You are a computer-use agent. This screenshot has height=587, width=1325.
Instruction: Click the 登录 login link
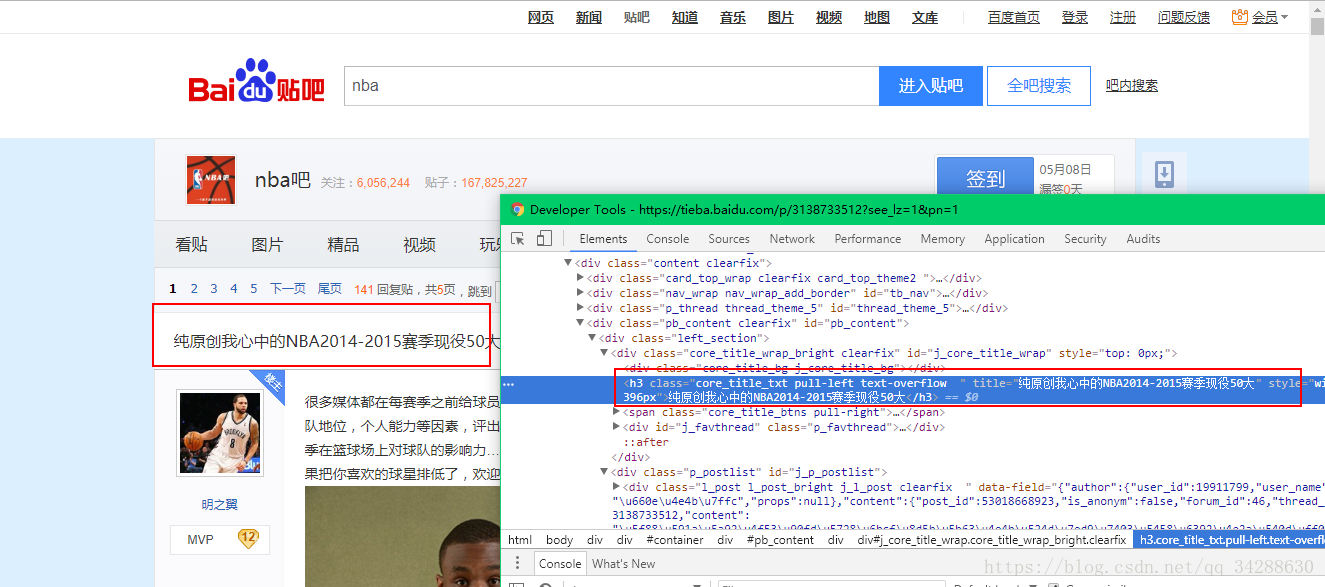click(x=1075, y=17)
